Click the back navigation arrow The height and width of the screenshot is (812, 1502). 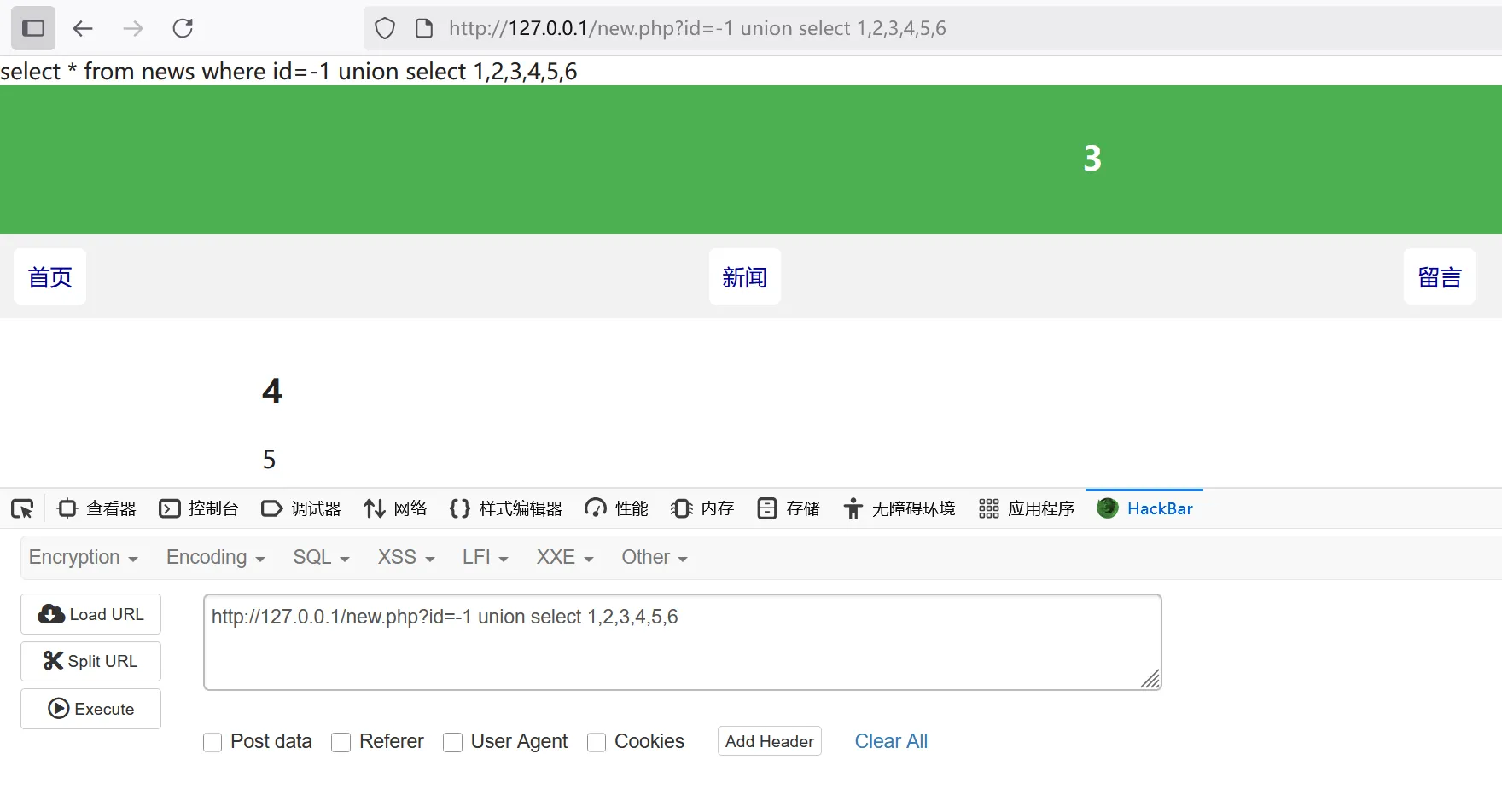click(83, 28)
